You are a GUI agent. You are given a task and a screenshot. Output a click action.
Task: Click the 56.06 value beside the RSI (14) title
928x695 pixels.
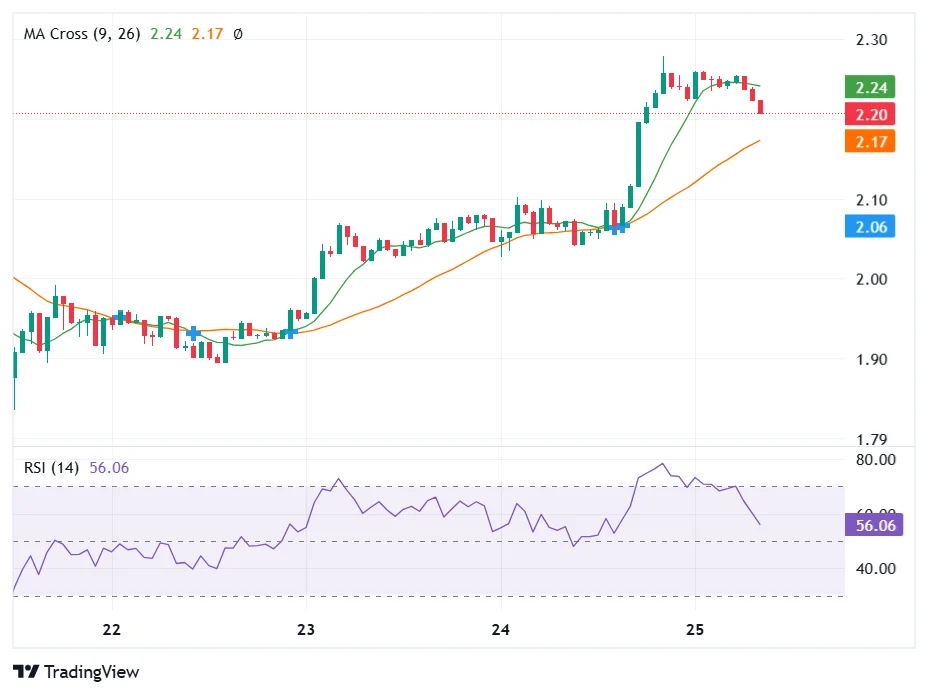[110, 468]
